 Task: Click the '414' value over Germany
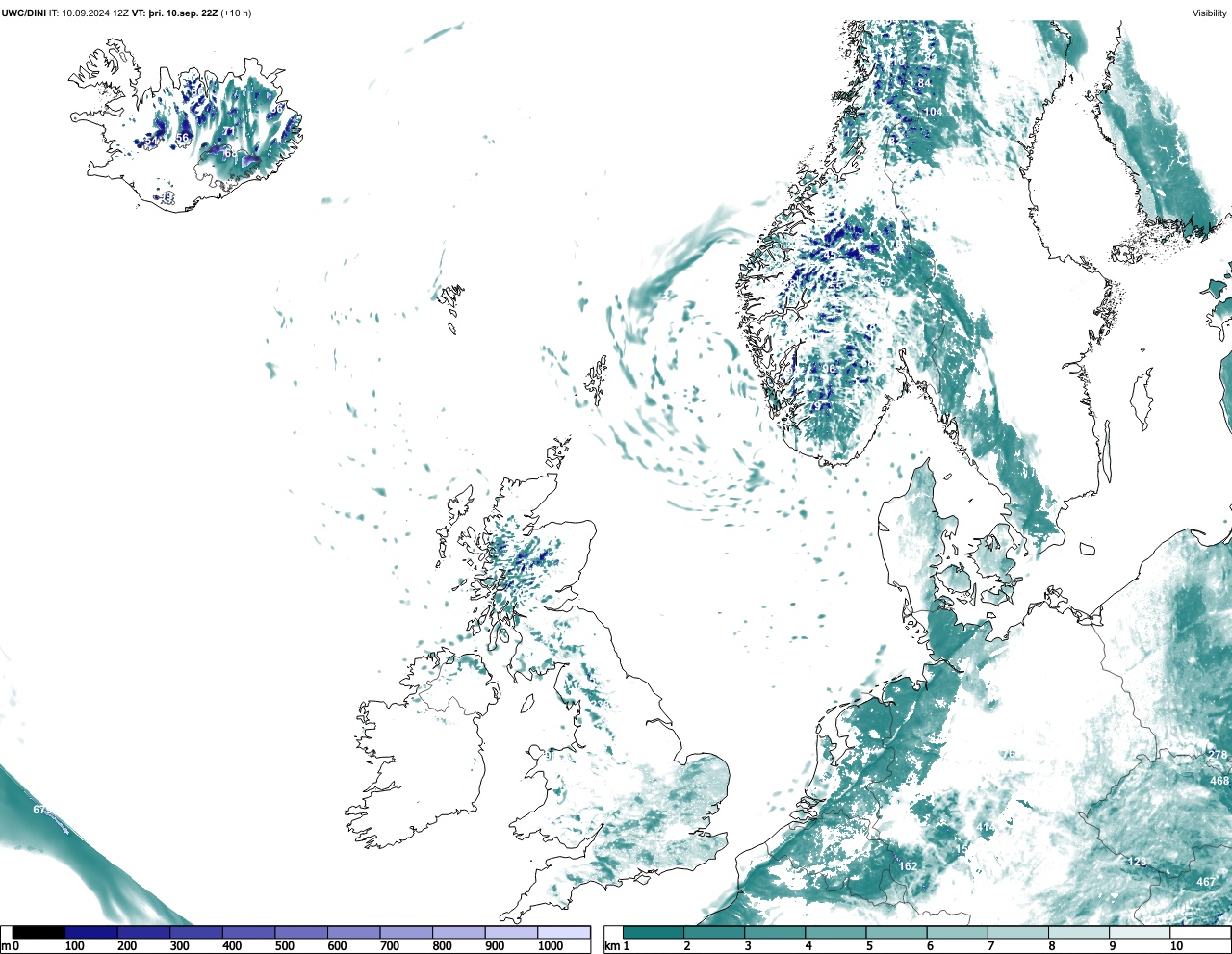[x=986, y=828]
